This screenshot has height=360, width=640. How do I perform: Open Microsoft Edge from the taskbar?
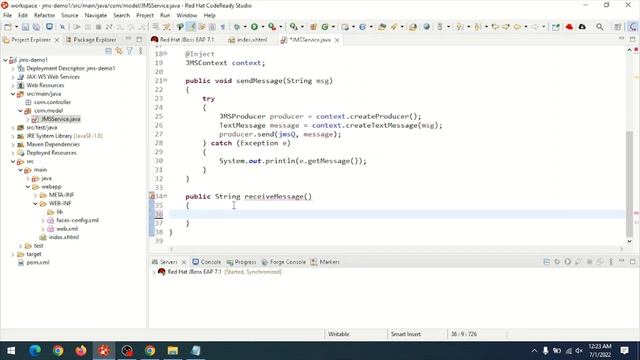coord(35,351)
